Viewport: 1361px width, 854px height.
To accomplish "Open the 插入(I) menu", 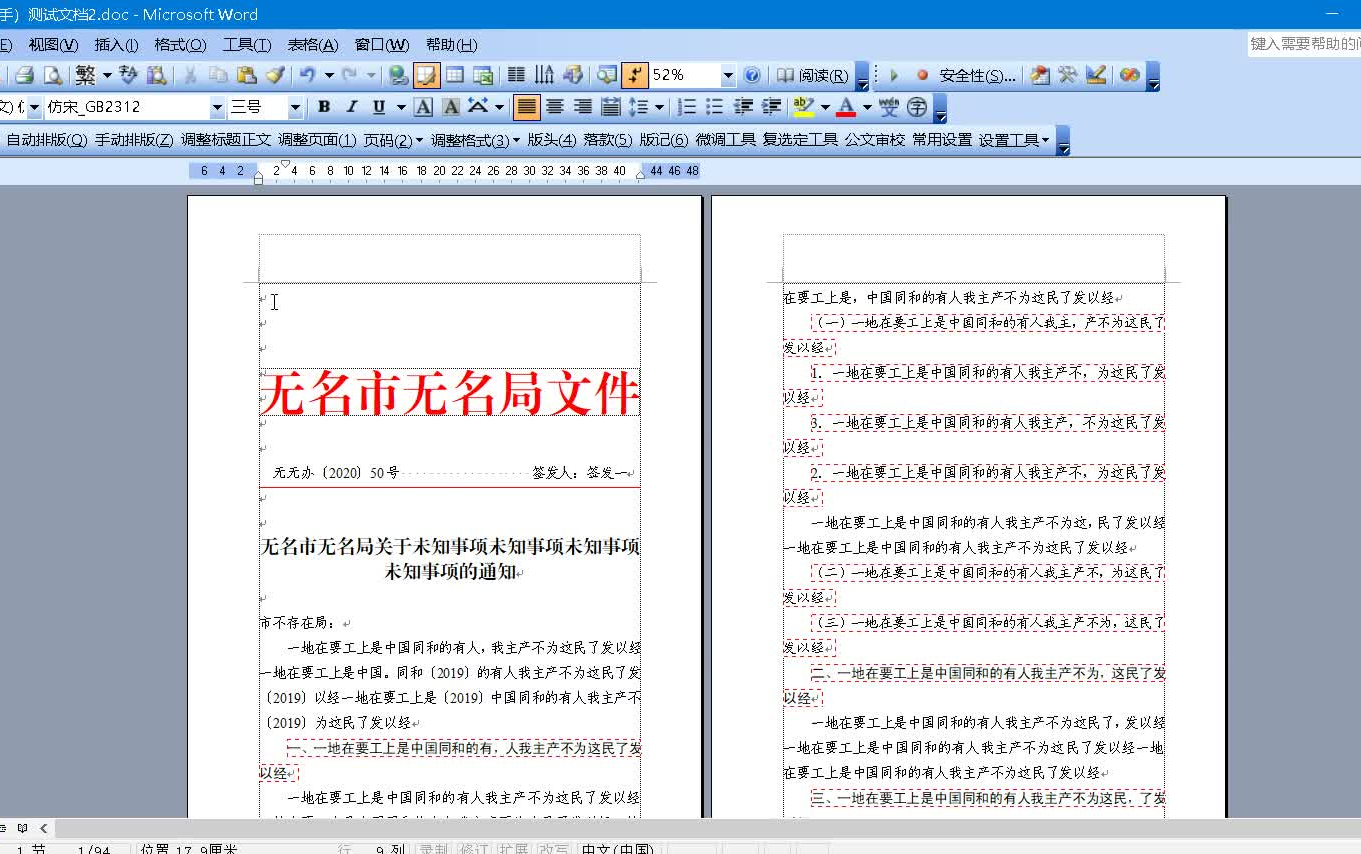I will click(x=116, y=44).
